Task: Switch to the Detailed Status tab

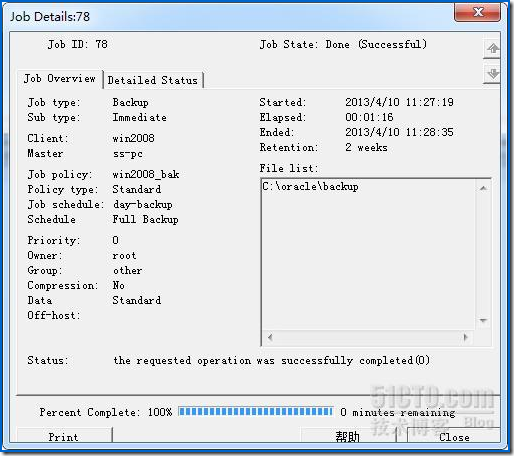Action: click(x=153, y=80)
